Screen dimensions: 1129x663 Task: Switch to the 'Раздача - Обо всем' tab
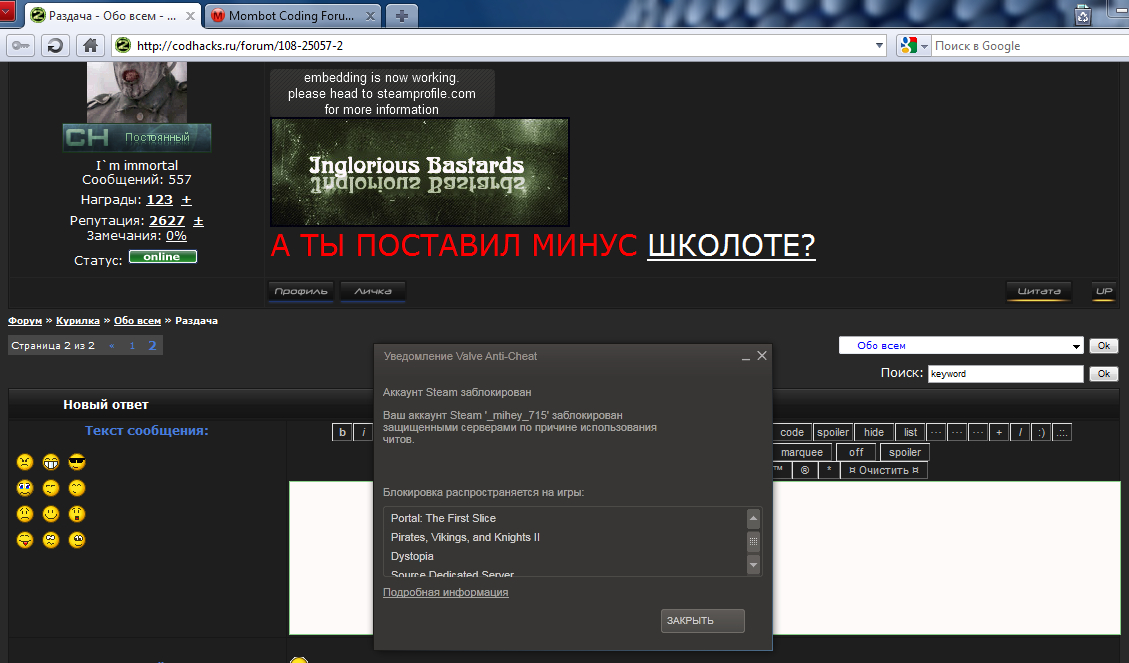(x=112, y=16)
